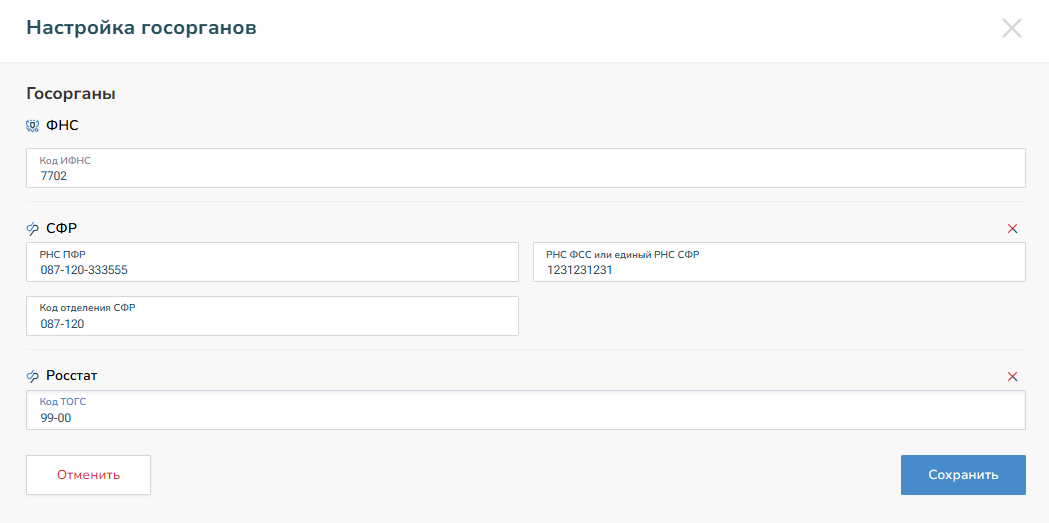The image size is (1049, 523).
Task: Cancel changes with the Отменить button
Action: coord(88,475)
